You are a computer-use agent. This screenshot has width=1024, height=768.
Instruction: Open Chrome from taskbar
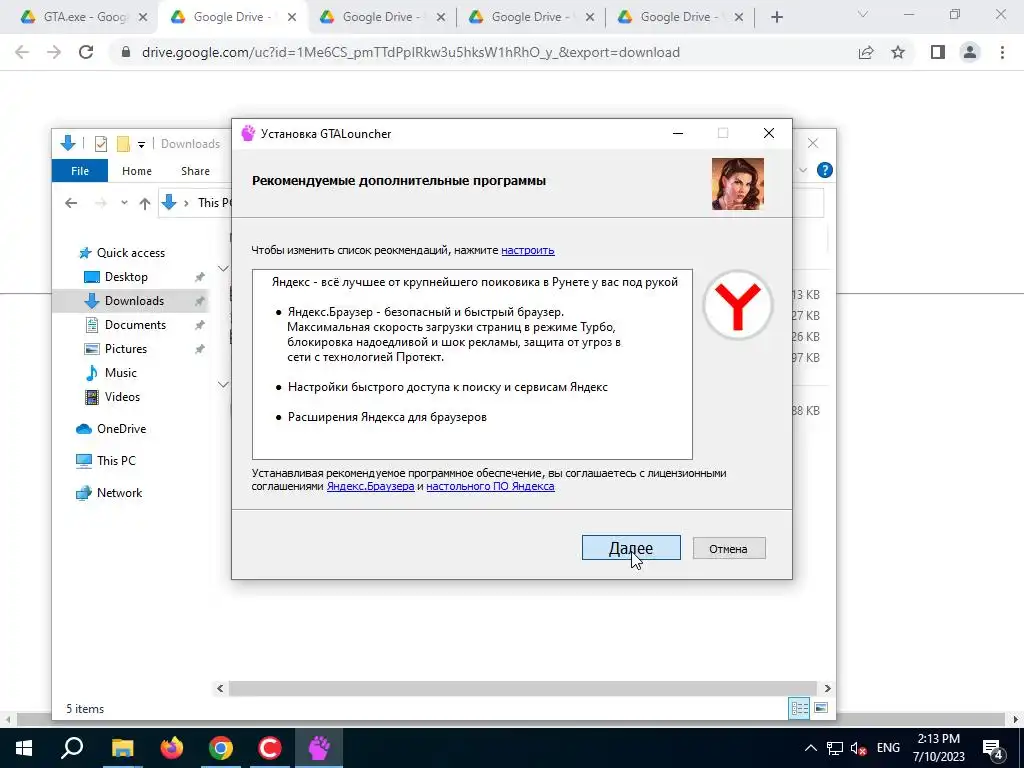pyautogui.click(x=221, y=748)
